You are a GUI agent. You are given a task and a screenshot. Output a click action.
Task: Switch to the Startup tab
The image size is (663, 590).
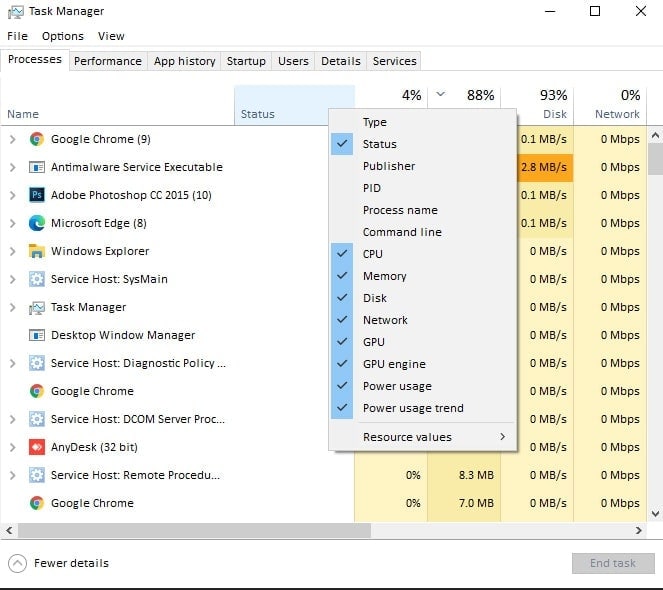pos(246,61)
